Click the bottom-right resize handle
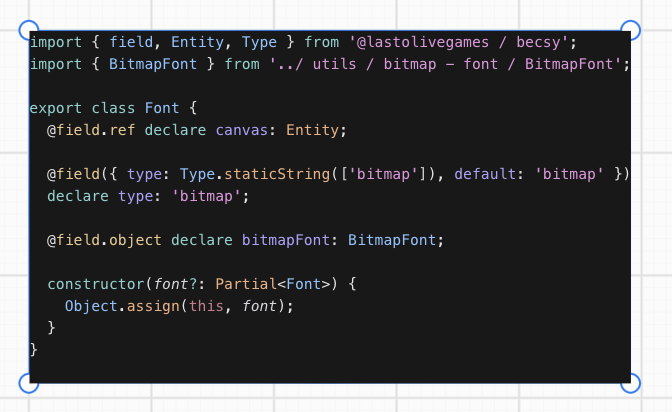 click(x=630, y=383)
